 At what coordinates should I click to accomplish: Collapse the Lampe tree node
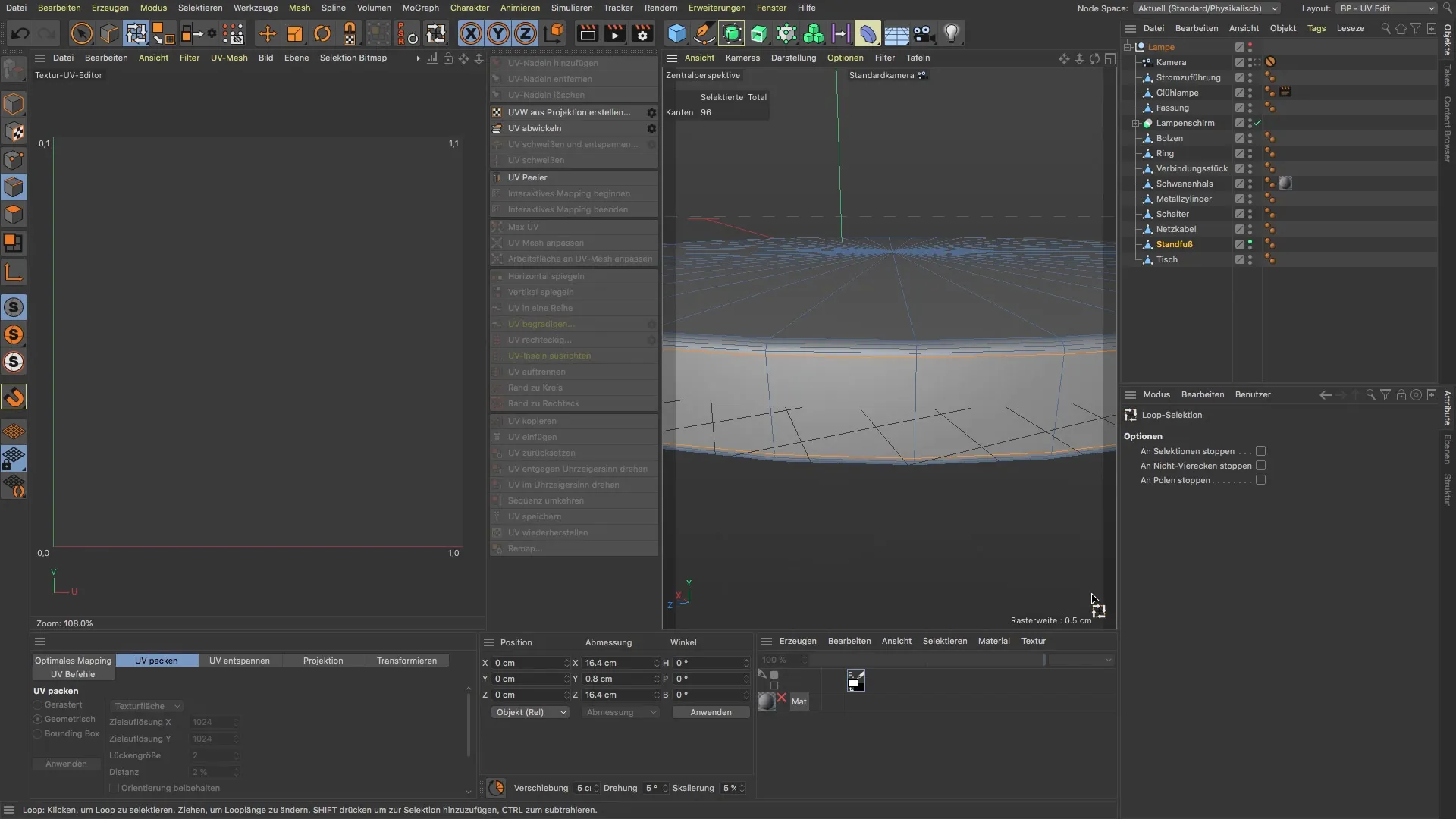tap(1128, 47)
